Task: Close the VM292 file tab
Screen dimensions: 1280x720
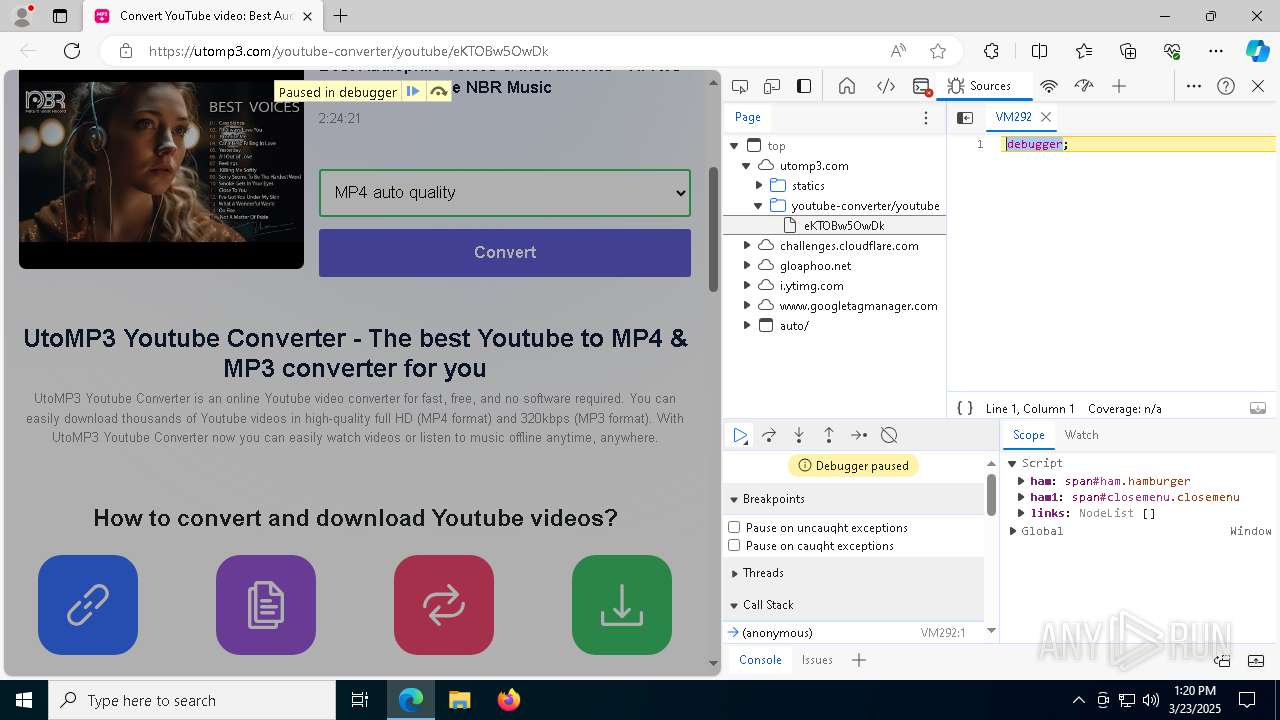Action: tap(1046, 117)
